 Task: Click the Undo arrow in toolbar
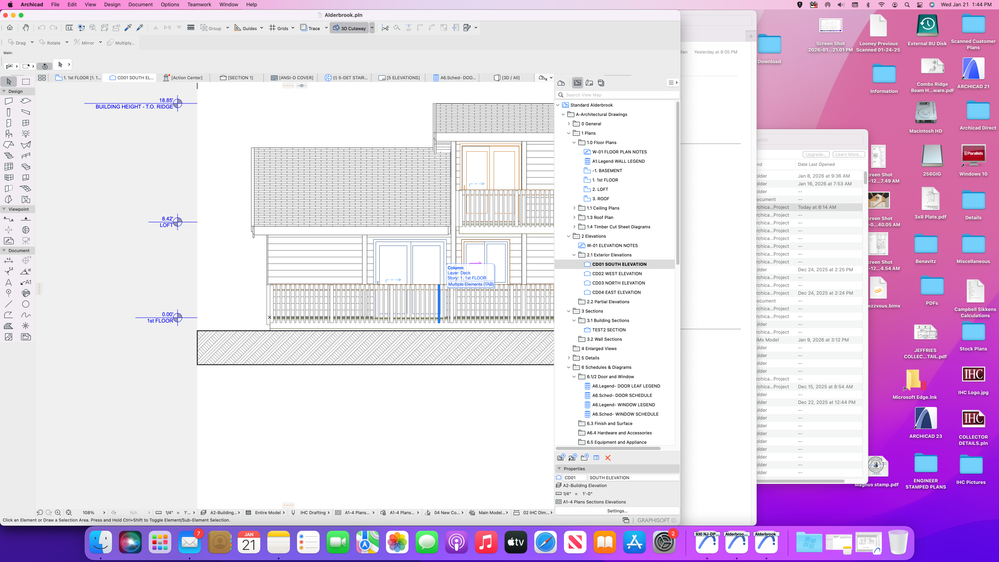[41, 28]
